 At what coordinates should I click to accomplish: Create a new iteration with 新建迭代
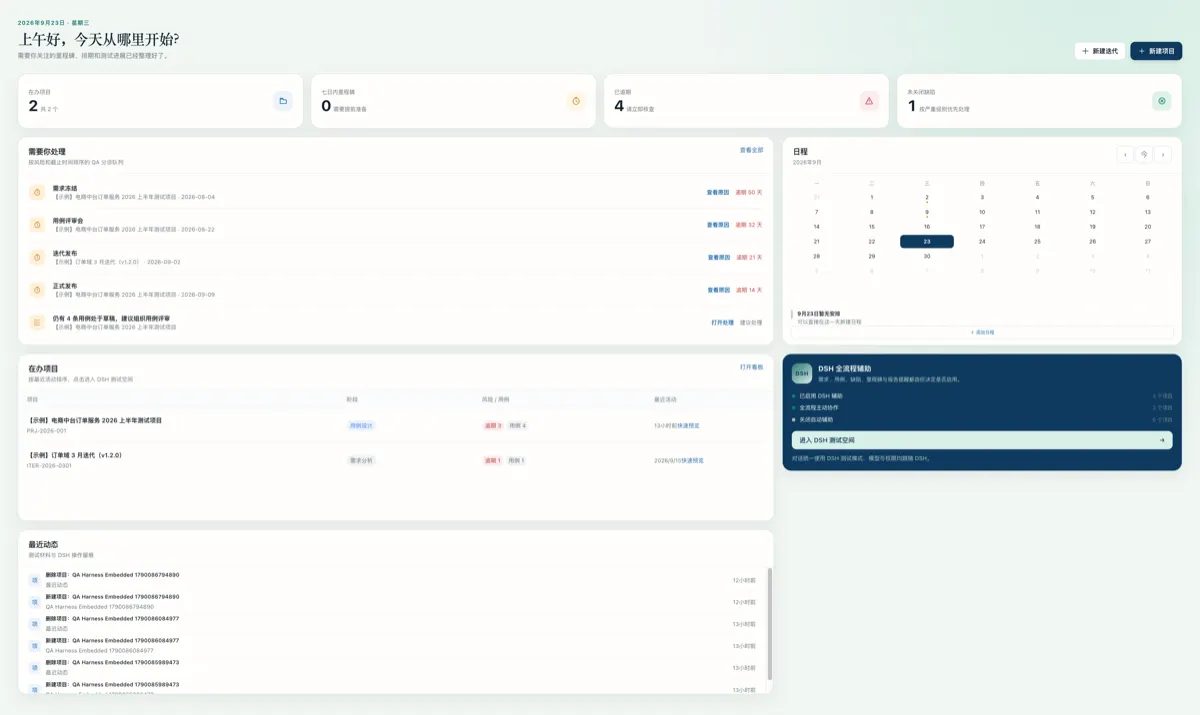pyautogui.click(x=1100, y=51)
